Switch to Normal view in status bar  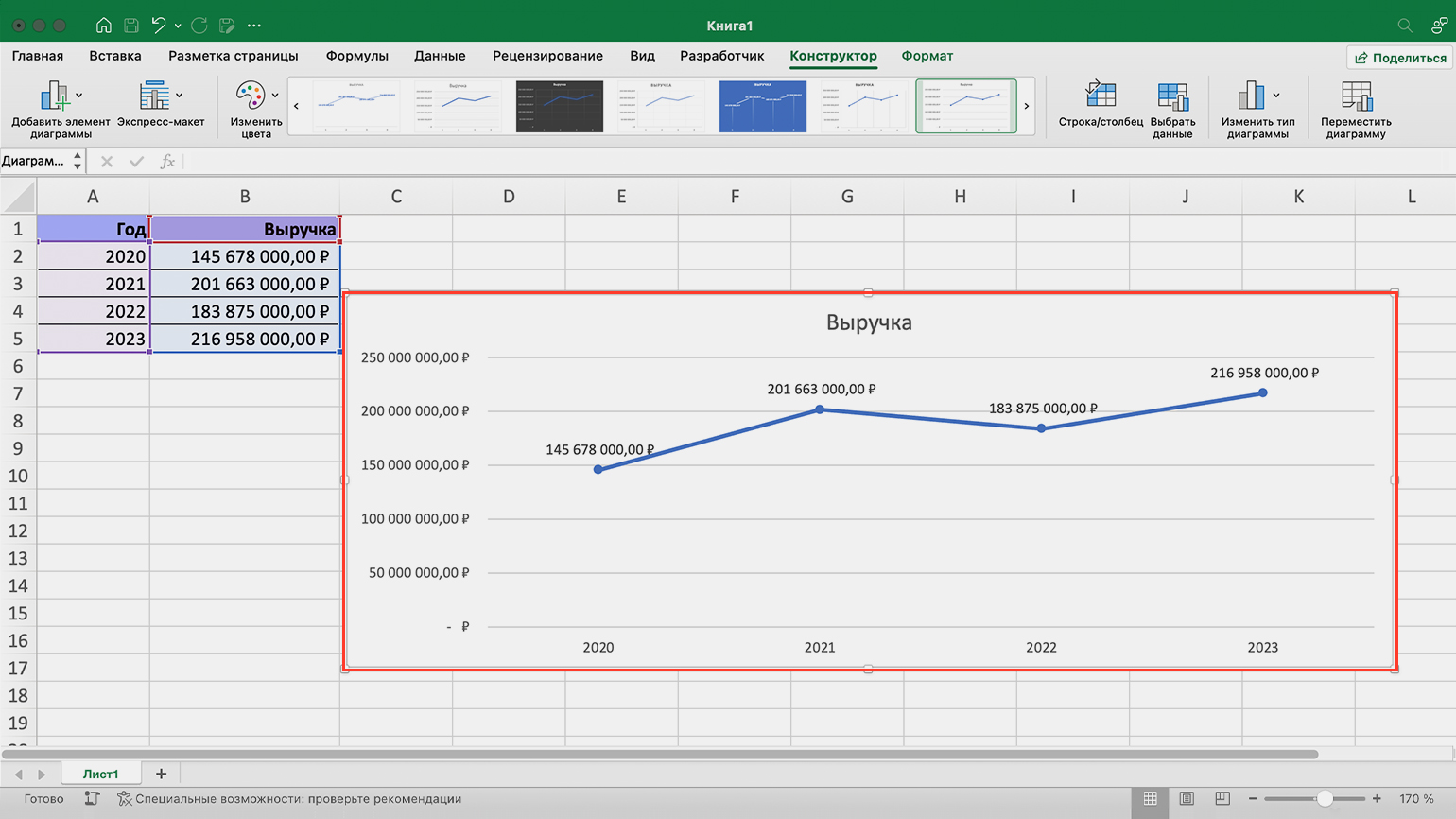[x=1151, y=799]
